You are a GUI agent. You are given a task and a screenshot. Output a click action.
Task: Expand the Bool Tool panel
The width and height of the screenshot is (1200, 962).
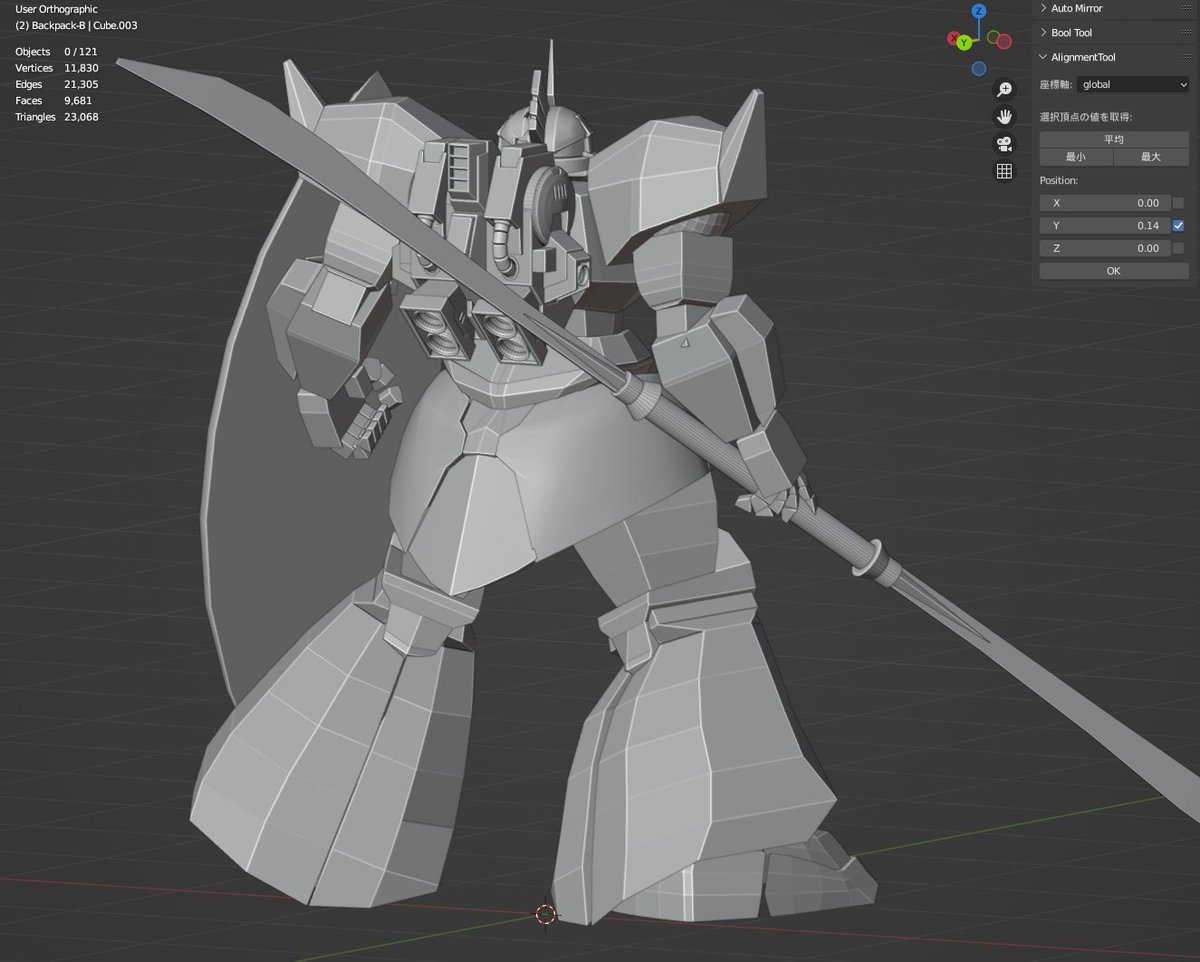tap(1044, 33)
